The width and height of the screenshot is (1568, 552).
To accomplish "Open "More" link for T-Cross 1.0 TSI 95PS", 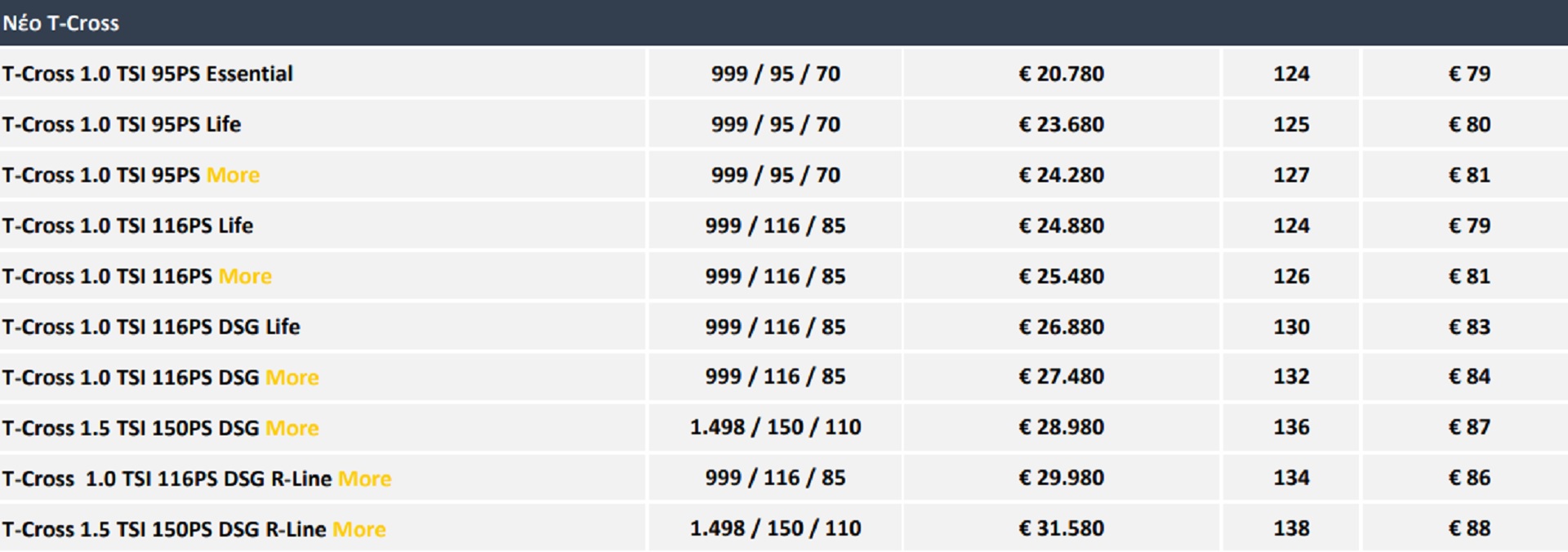I will (233, 175).
